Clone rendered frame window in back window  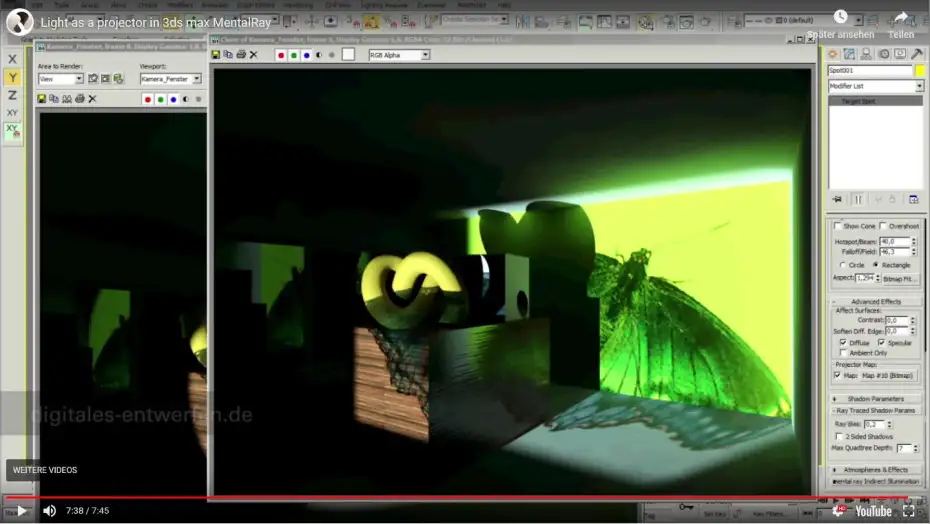[x=67, y=99]
